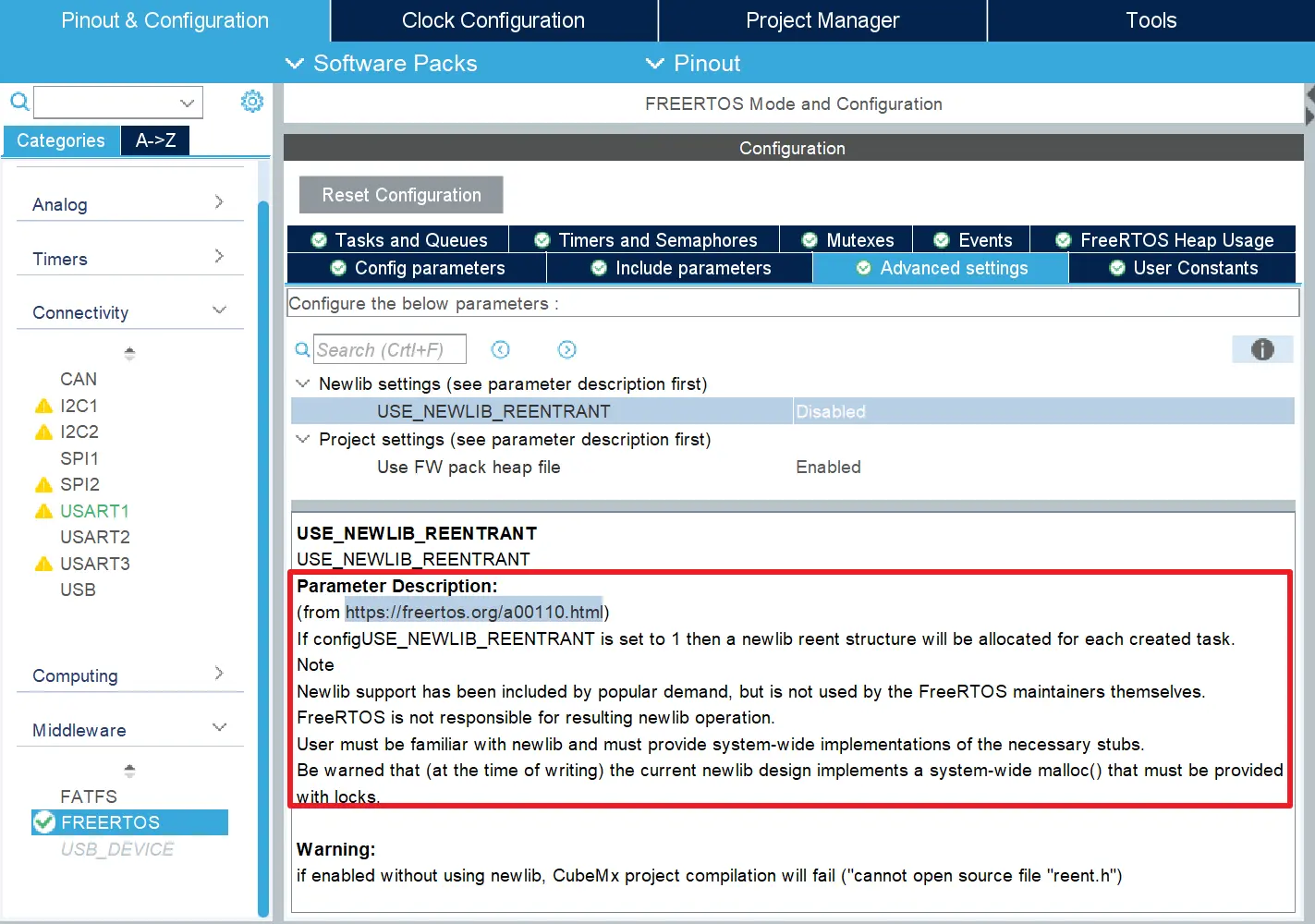Select the USB_DEVICE middleware entry

pos(117,849)
